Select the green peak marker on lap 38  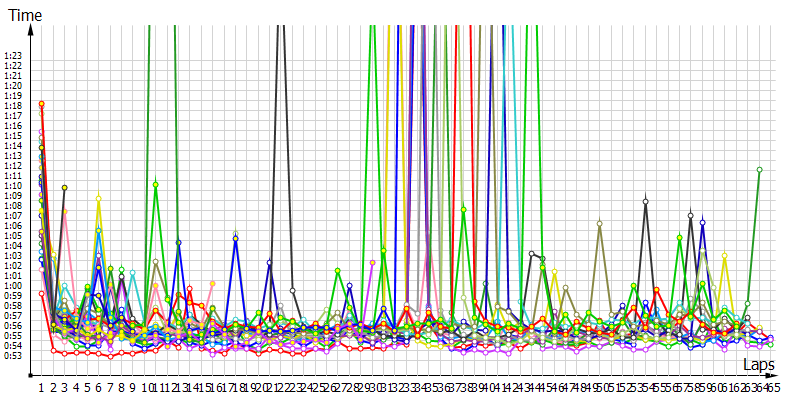[x=464, y=209]
